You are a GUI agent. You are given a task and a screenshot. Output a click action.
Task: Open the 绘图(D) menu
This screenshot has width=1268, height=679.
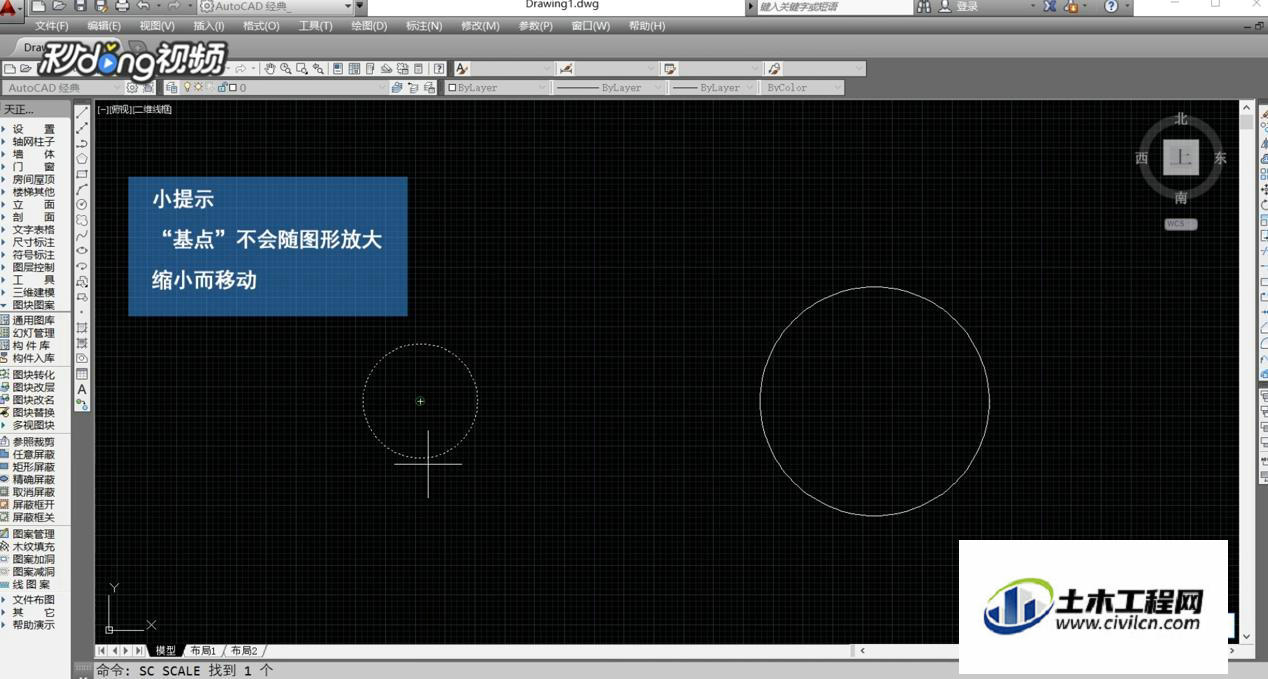coord(369,26)
